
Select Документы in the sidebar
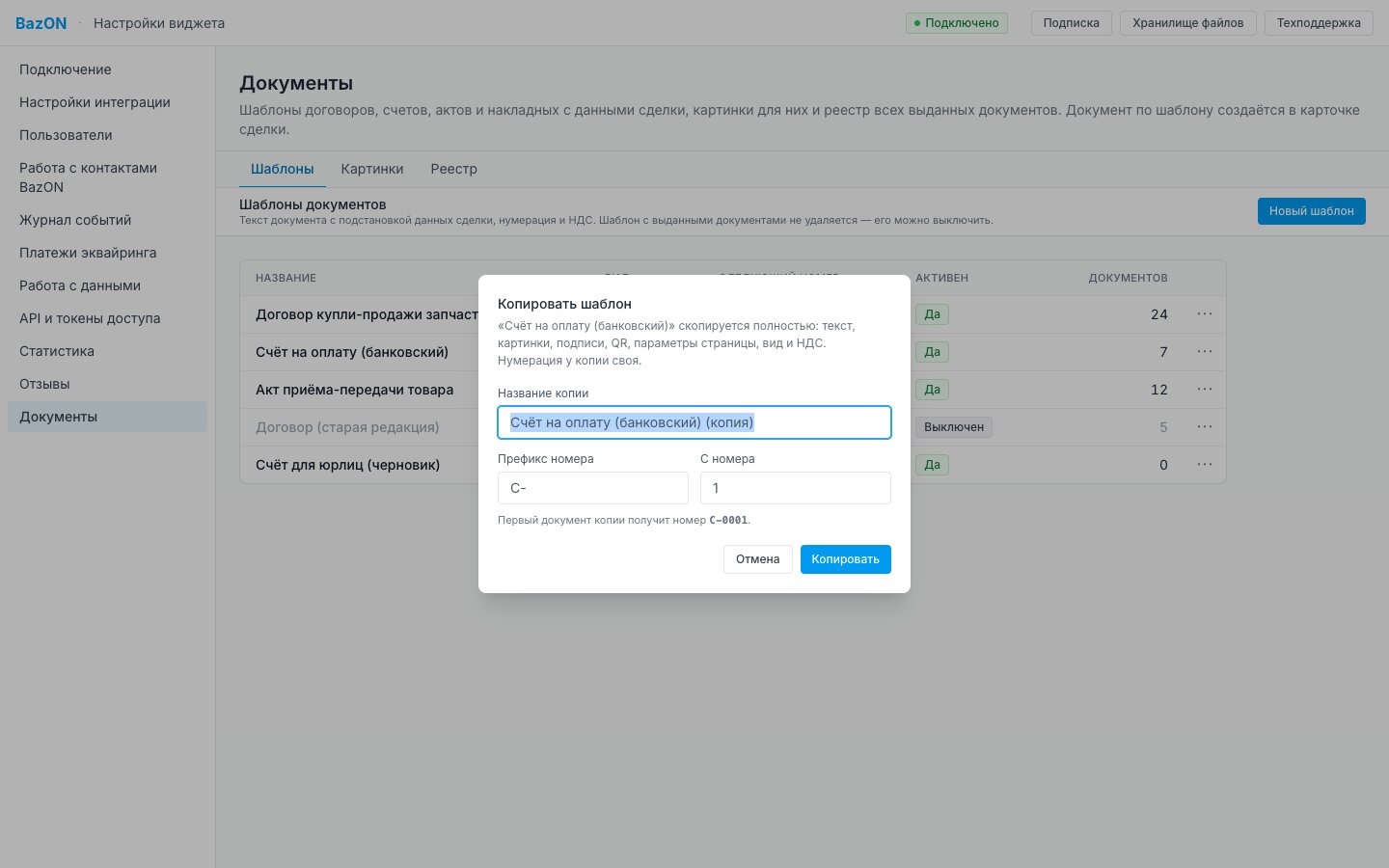[x=107, y=417]
